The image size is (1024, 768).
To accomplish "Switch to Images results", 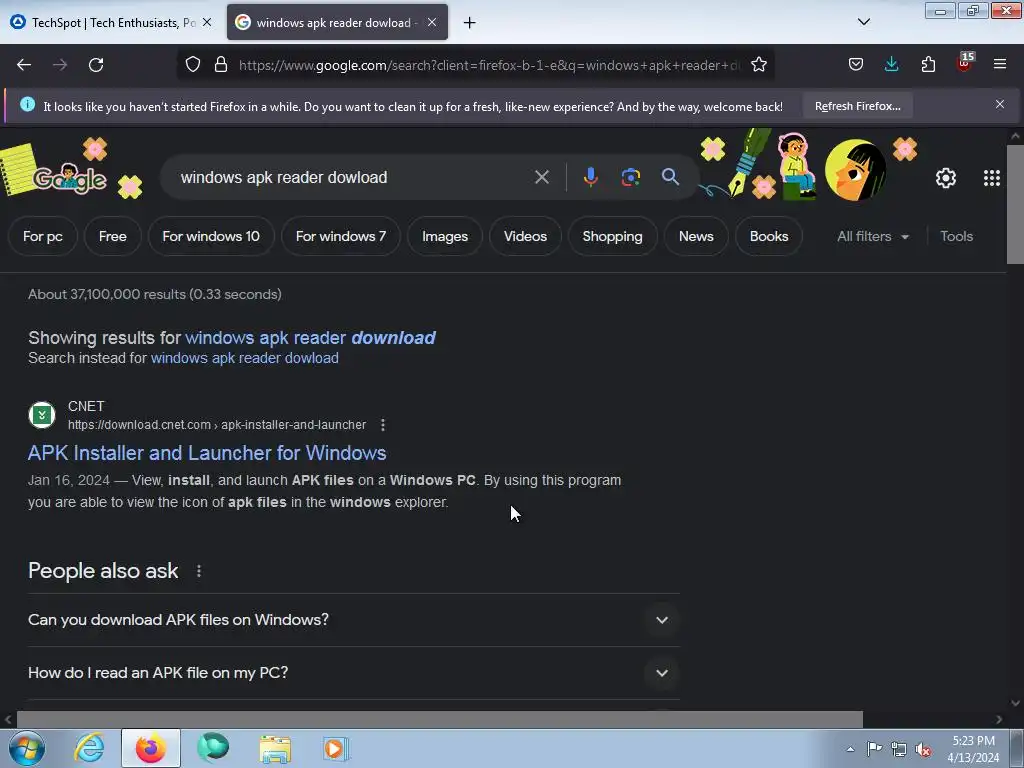I will [x=445, y=236].
